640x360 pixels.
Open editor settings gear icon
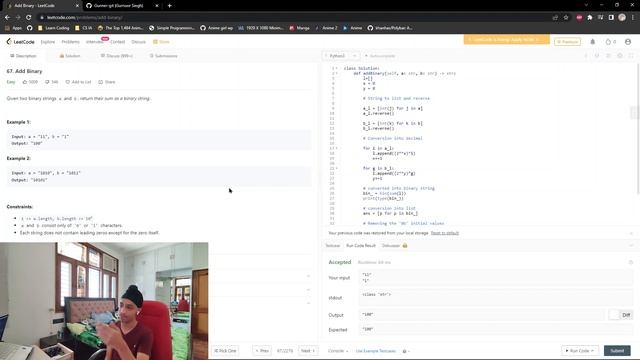tap(620, 56)
